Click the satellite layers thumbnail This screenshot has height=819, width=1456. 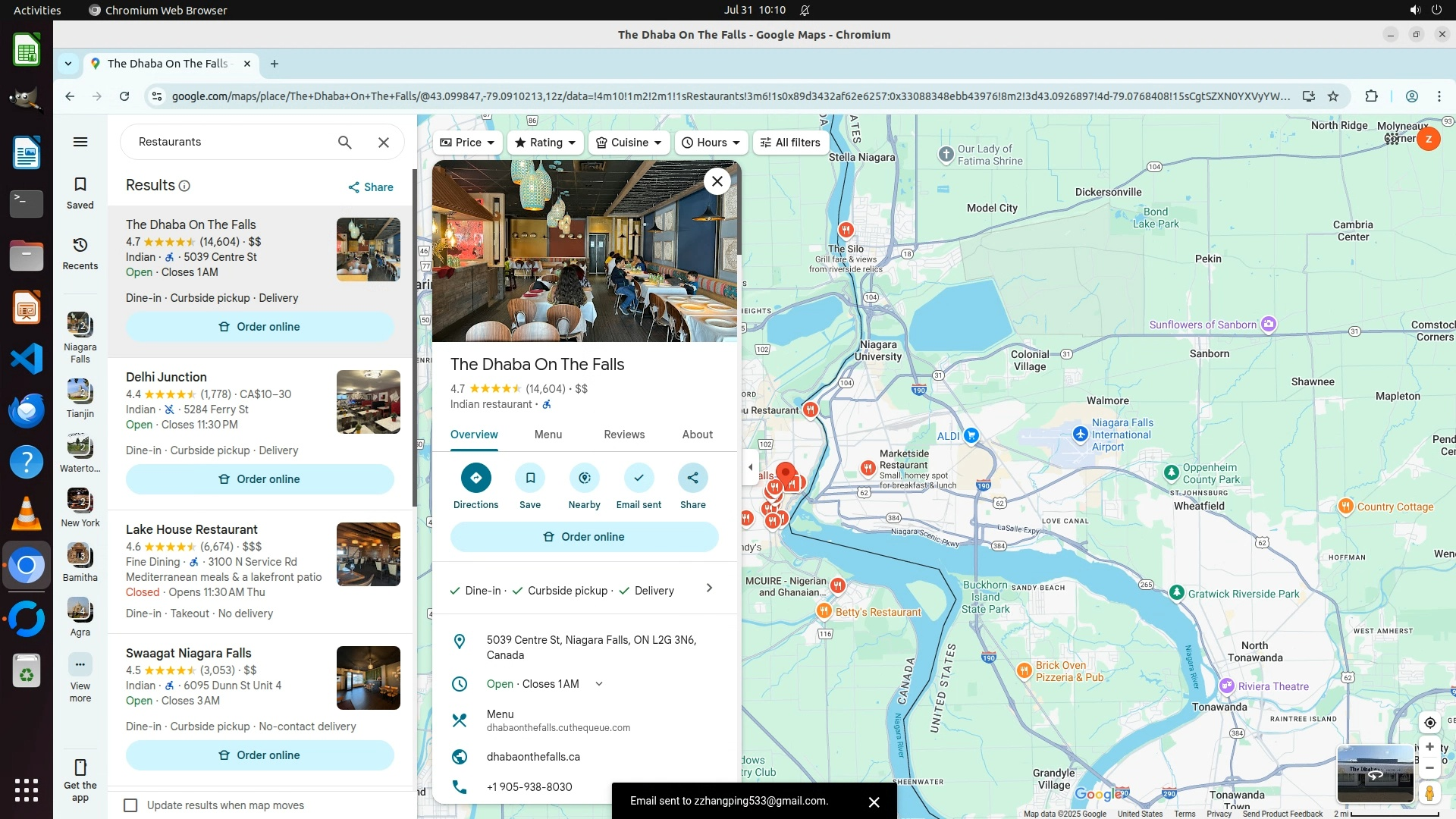click(x=1374, y=774)
